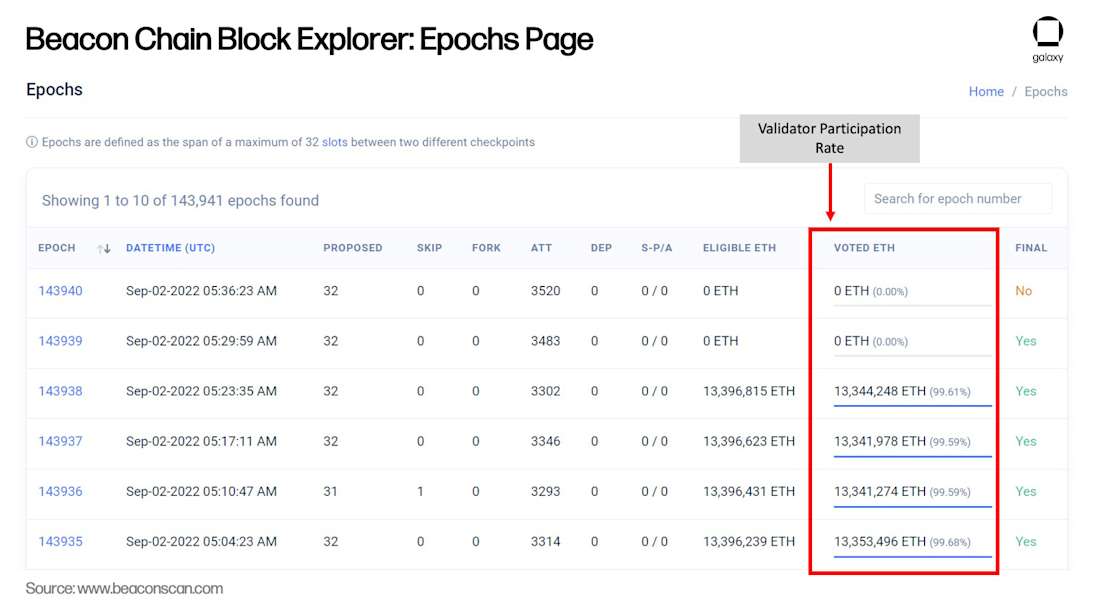The height and width of the screenshot is (615, 1100).
Task: Open epoch 143940 details
Action: (60, 291)
